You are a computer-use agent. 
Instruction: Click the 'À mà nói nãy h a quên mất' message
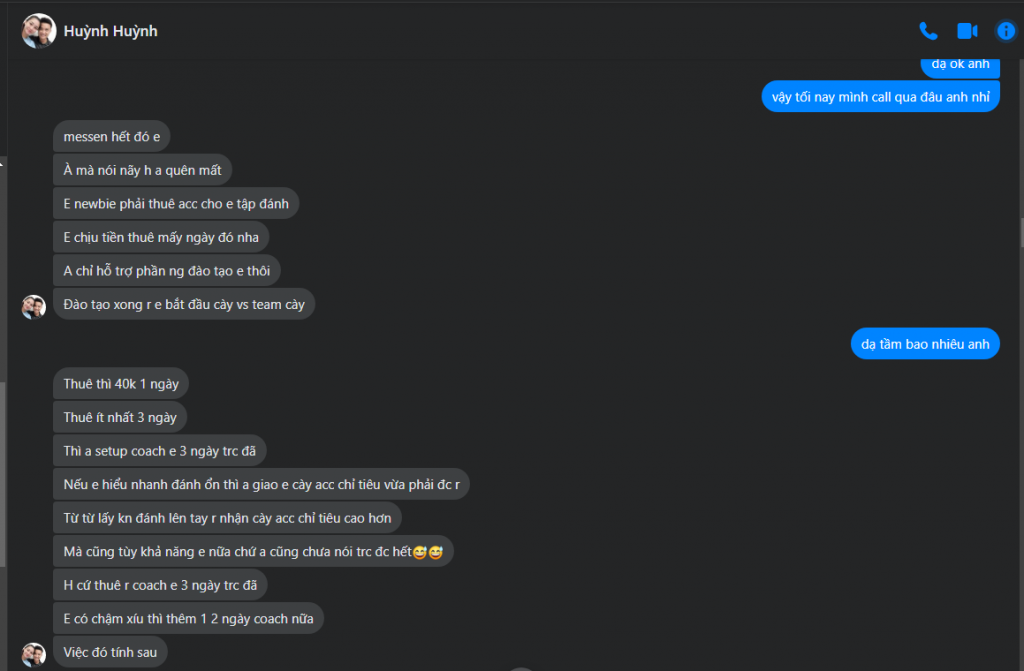142,170
